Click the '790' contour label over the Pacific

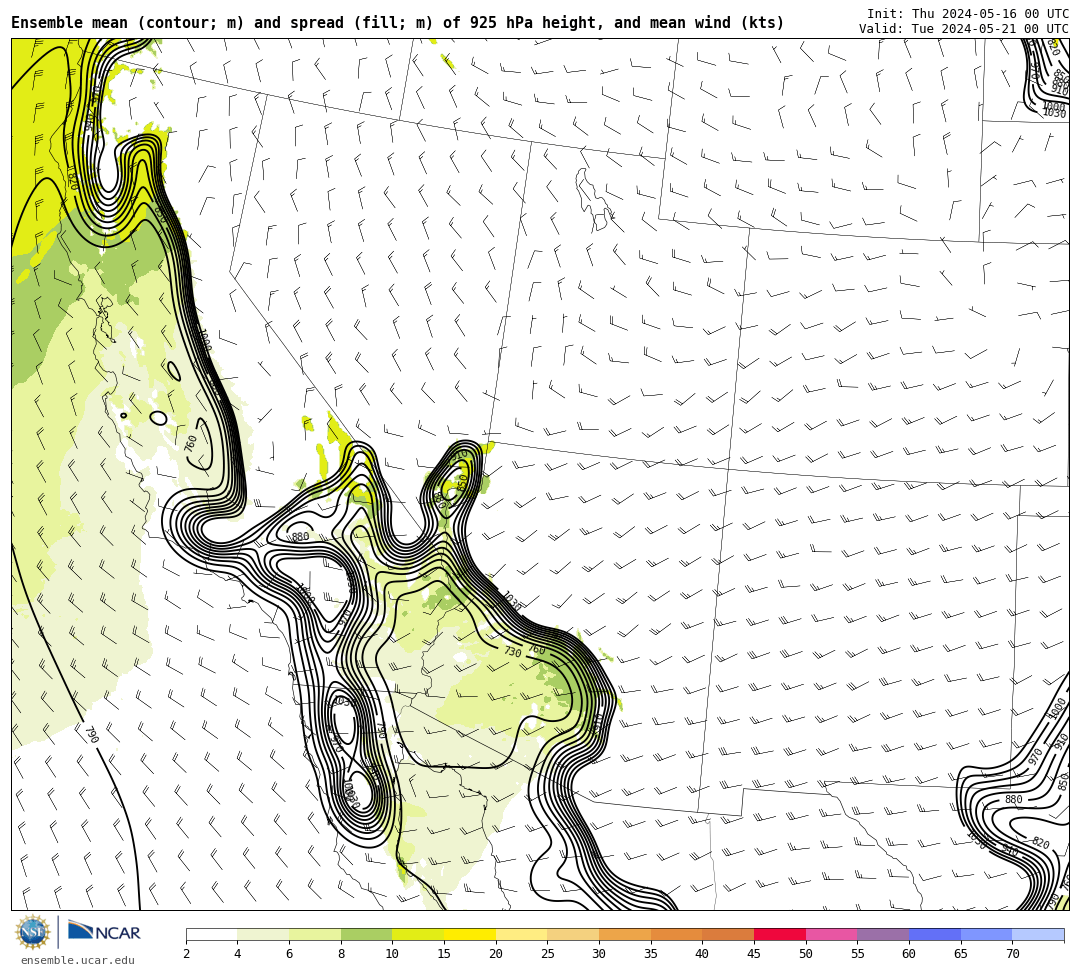pos(92,734)
